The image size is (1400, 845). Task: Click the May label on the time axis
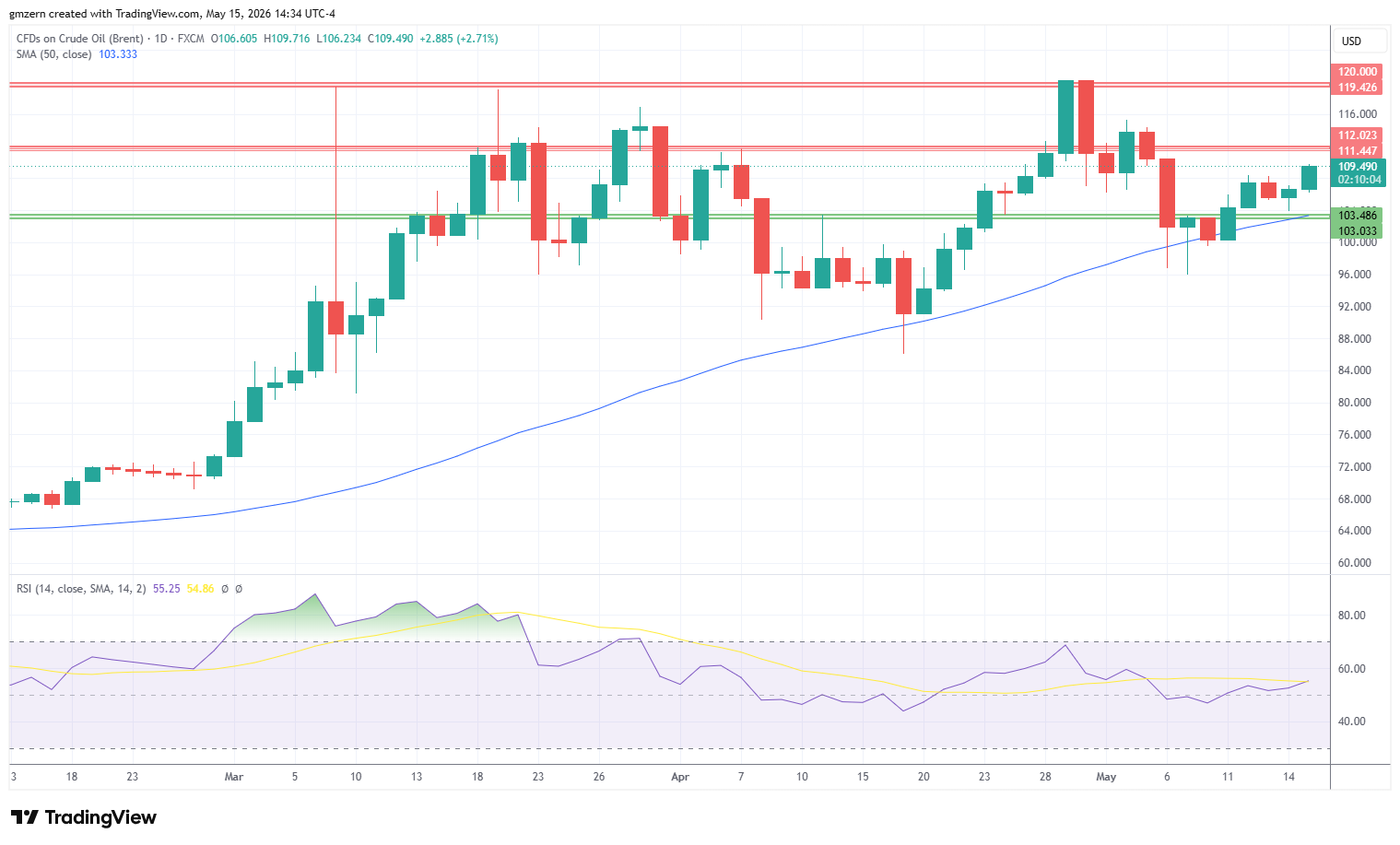tap(1106, 777)
